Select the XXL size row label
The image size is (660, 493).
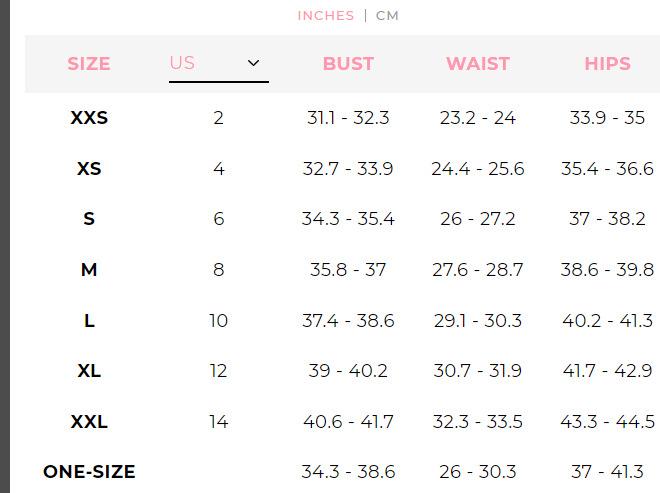click(89, 422)
